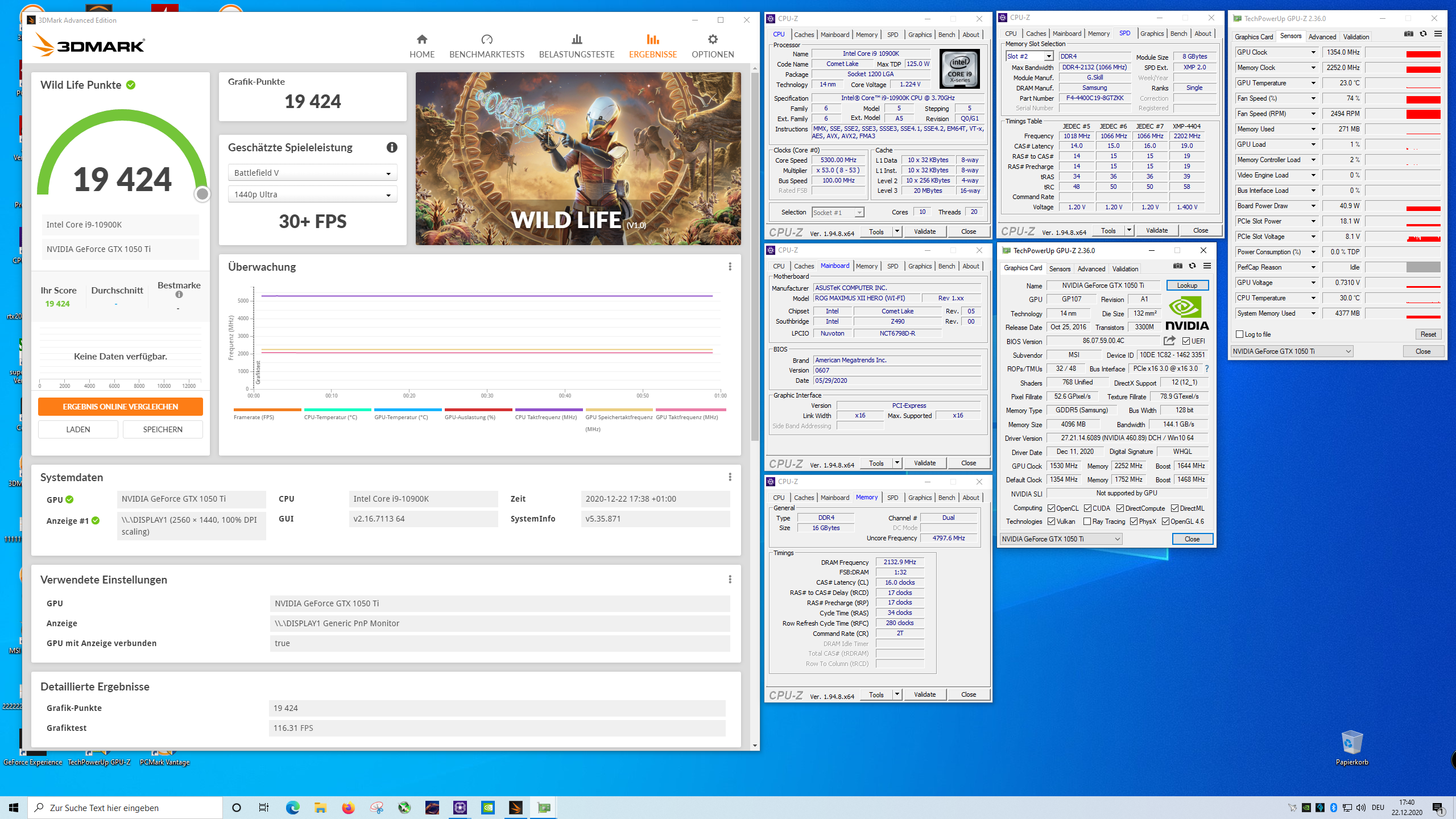The height and width of the screenshot is (819, 1456).
Task: Open the Slot #2 memory slot dropdown
Action: pyautogui.click(x=1029, y=56)
